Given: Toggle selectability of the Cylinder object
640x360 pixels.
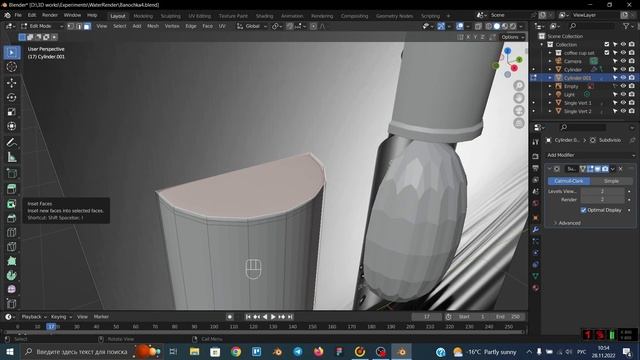Looking at the screenshot, I should [x=615, y=69].
